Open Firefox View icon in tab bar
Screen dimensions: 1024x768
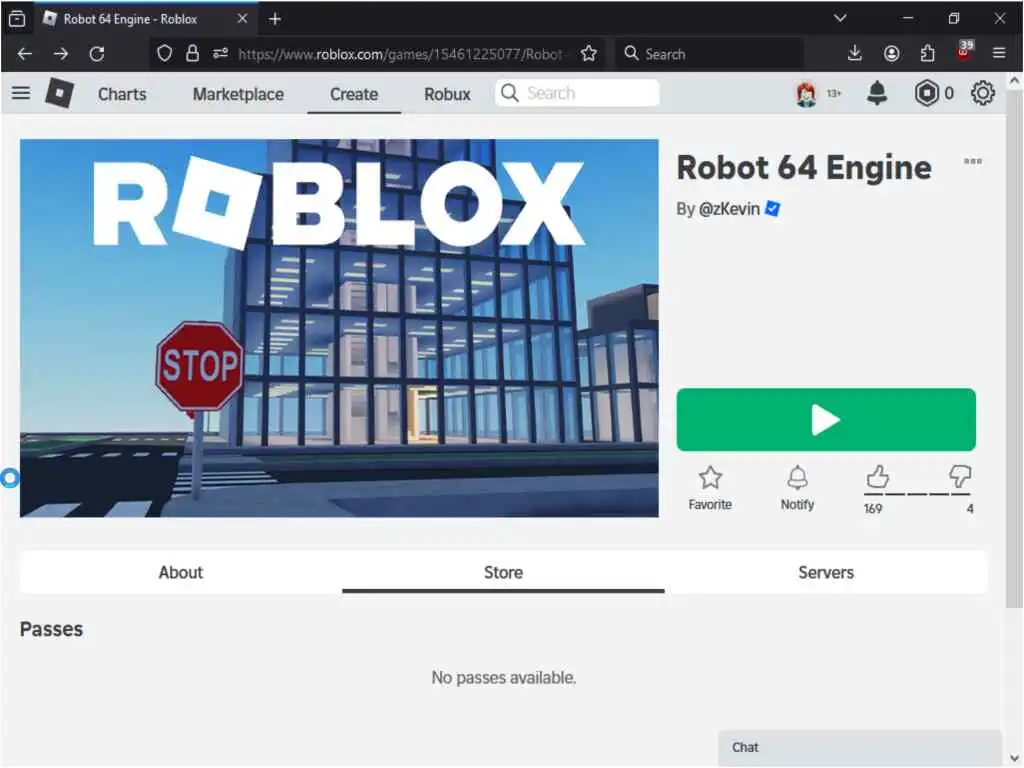click(x=17, y=19)
